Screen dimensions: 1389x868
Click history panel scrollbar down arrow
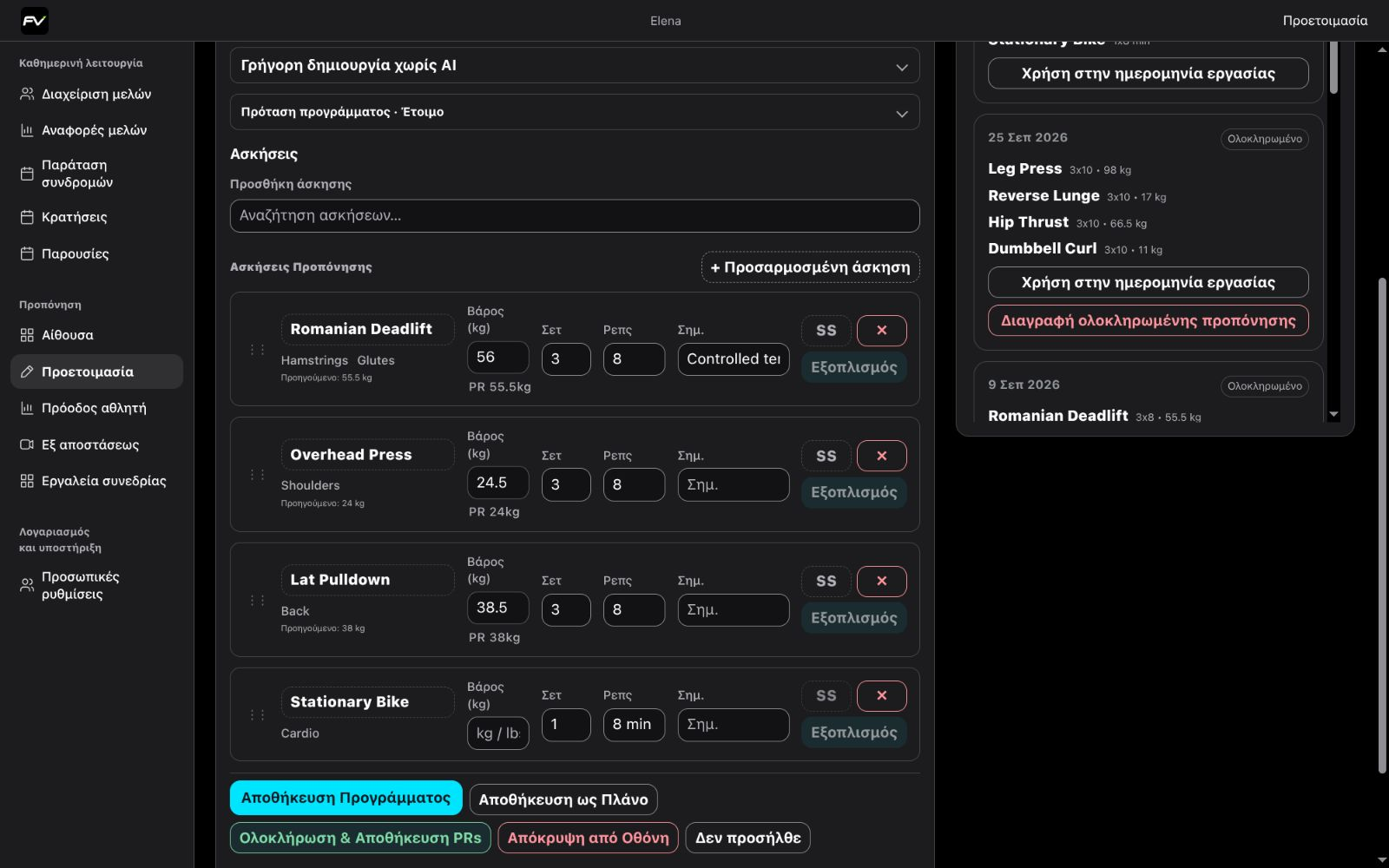click(x=1334, y=415)
